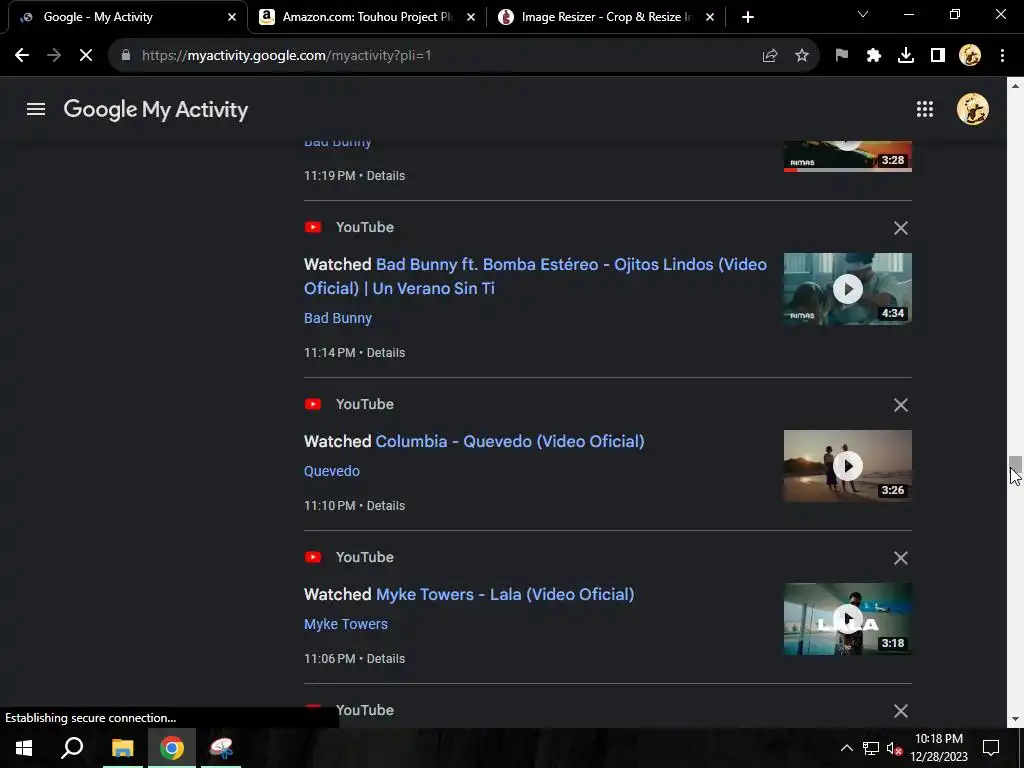Open the Windows notification center
The height and width of the screenshot is (768, 1024).
point(991,748)
